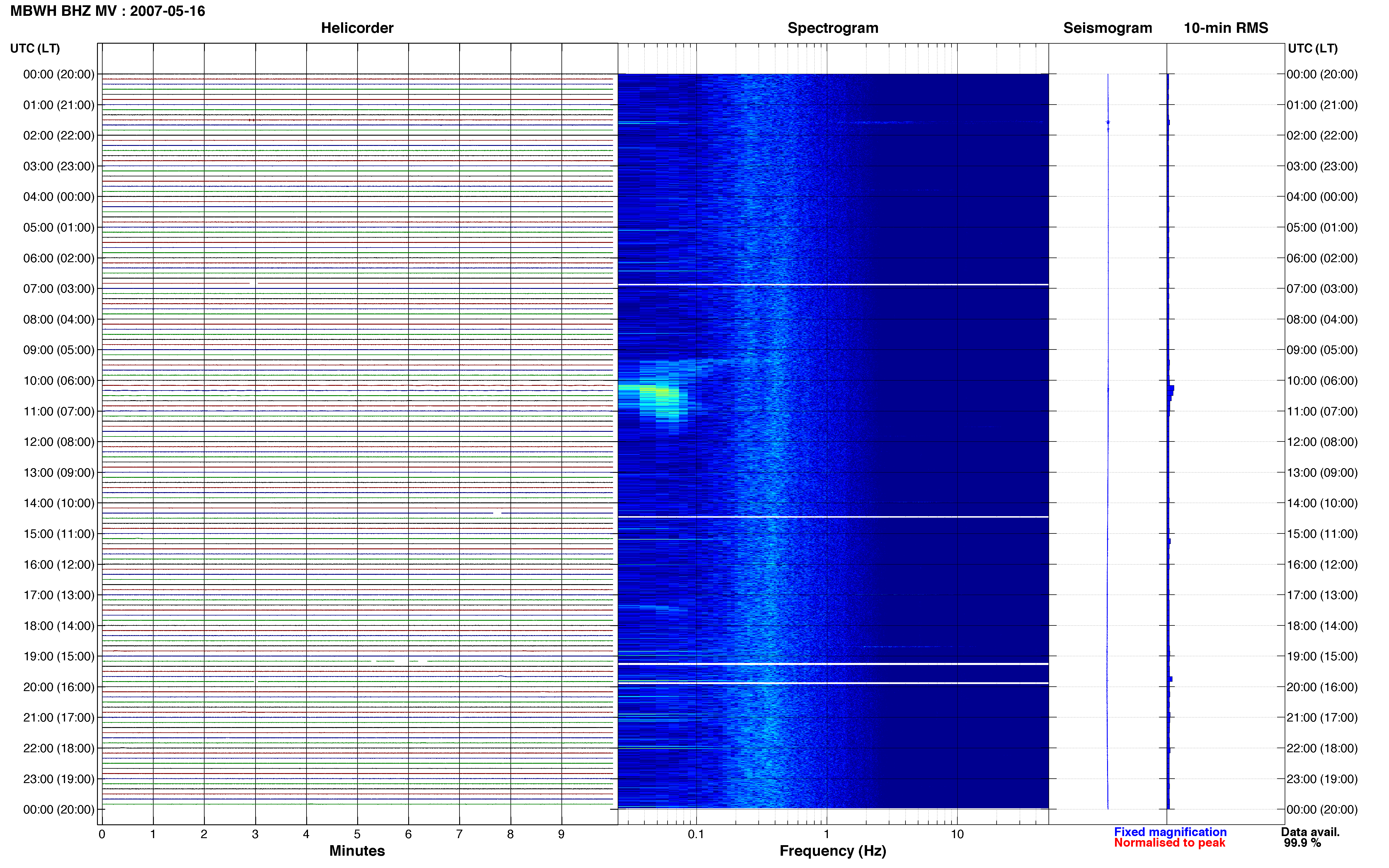The width and height of the screenshot is (1389, 868).
Task: Click the 99.9 % availability value
Action: pyautogui.click(x=1302, y=843)
